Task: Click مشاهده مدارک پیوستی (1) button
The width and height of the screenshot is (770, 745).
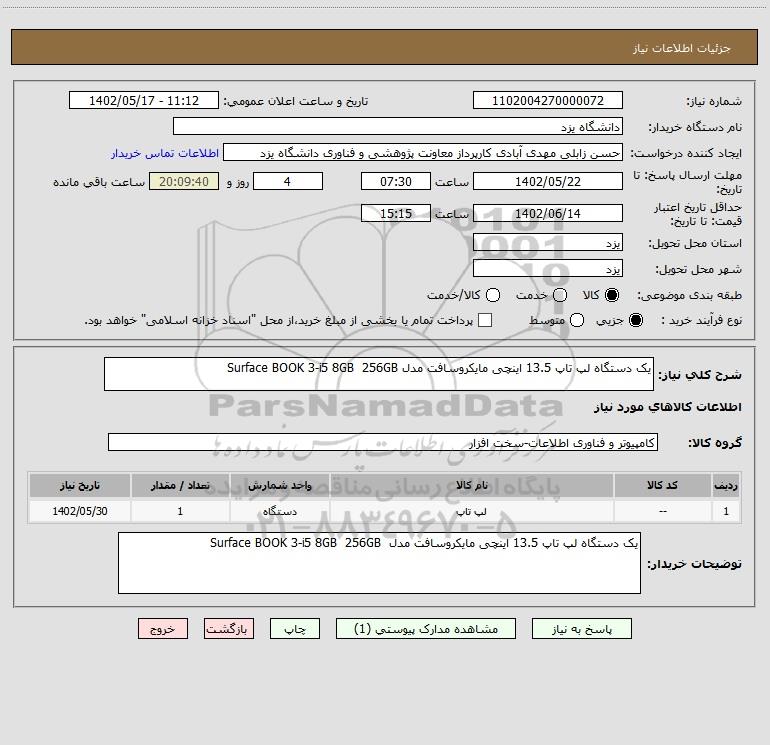Action: pos(426,629)
